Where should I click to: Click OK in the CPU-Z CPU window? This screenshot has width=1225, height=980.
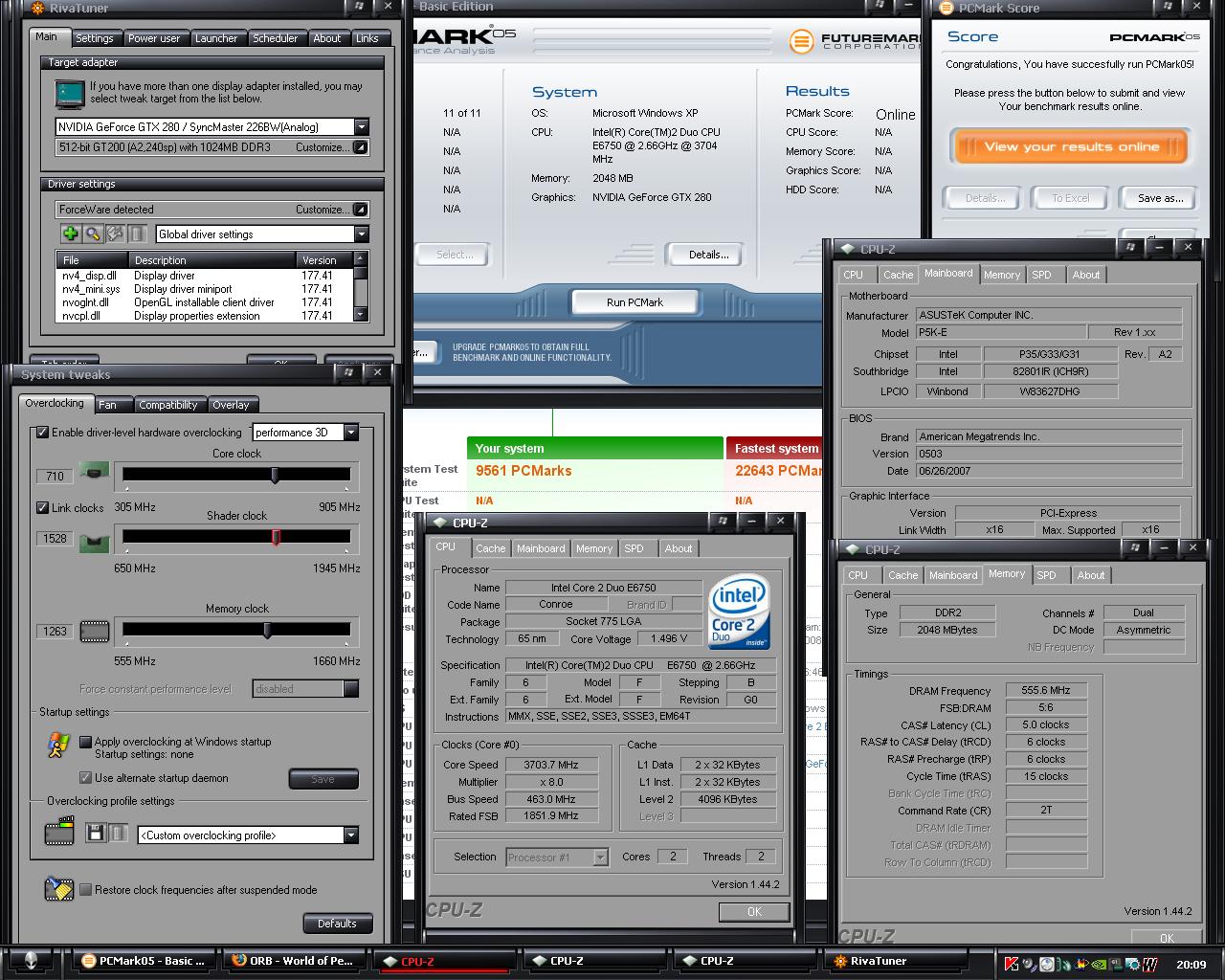tap(754, 912)
